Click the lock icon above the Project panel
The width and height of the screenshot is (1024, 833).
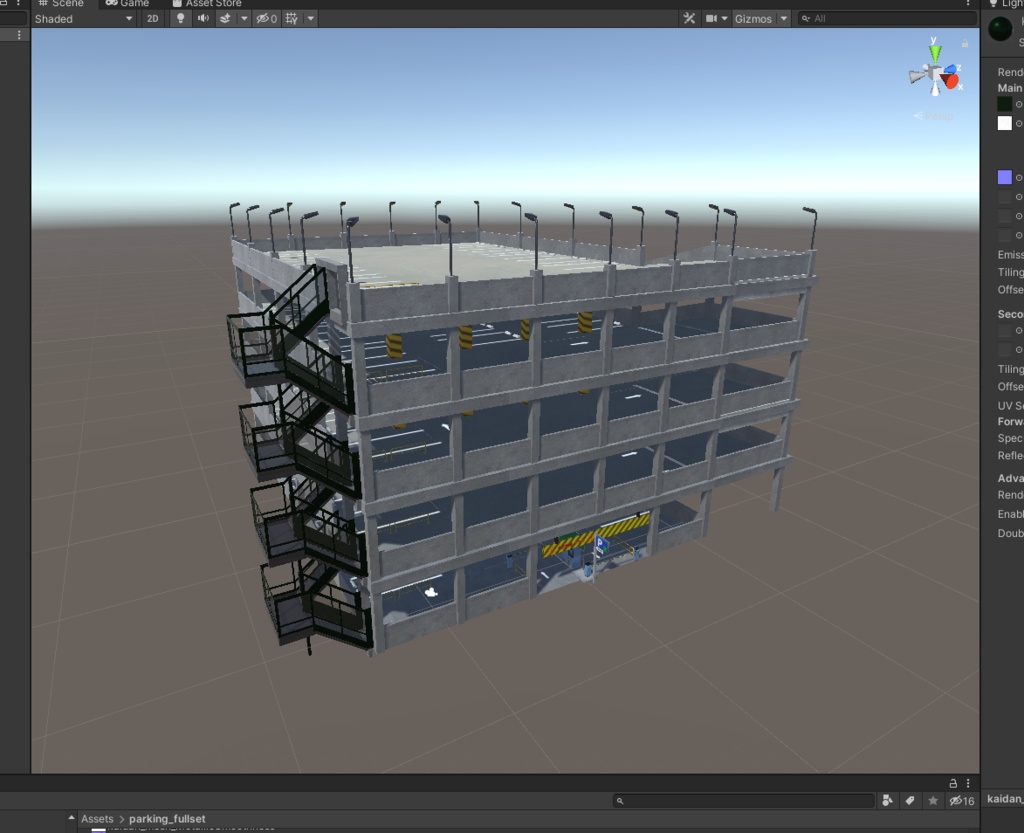click(x=954, y=783)
